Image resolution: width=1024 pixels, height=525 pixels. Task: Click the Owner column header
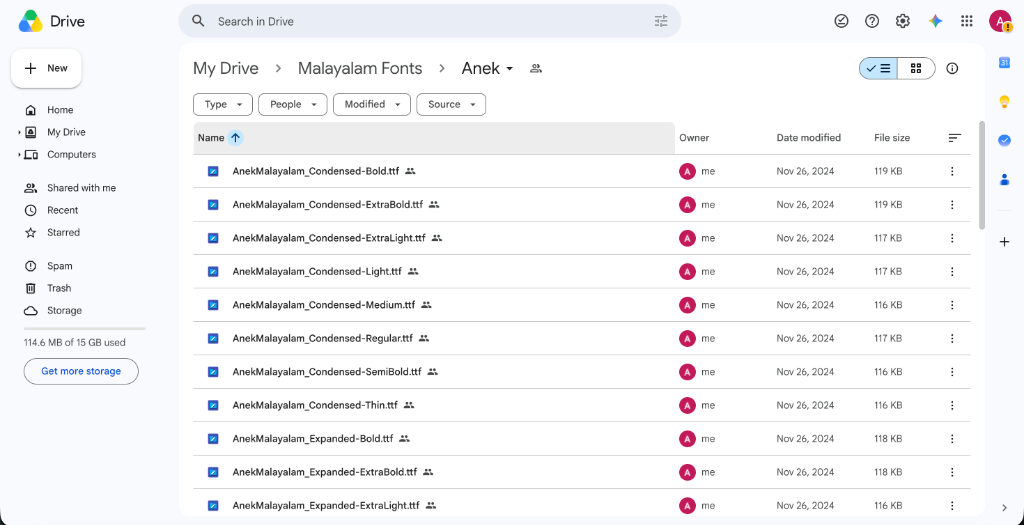point(694,138)
